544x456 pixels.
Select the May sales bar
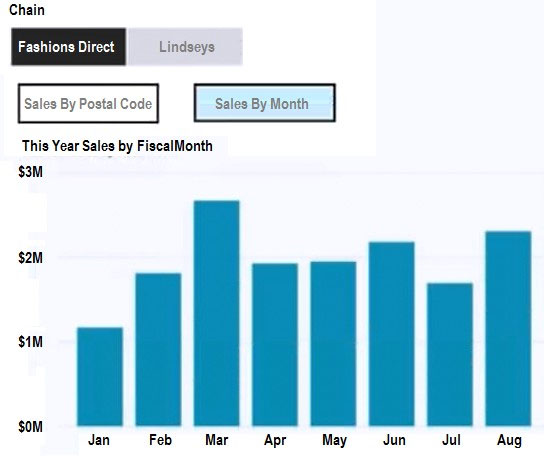tap(333, 344)
